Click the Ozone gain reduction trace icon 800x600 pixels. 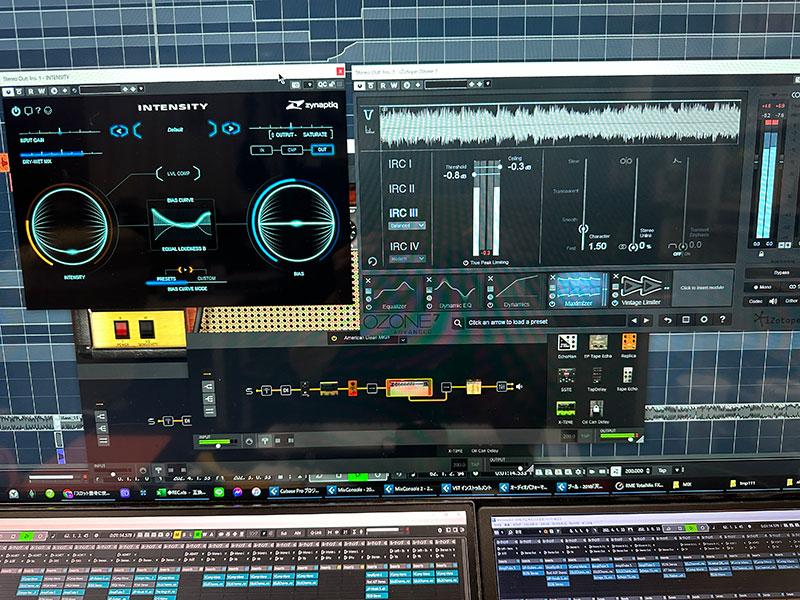[x=368, y=114]
